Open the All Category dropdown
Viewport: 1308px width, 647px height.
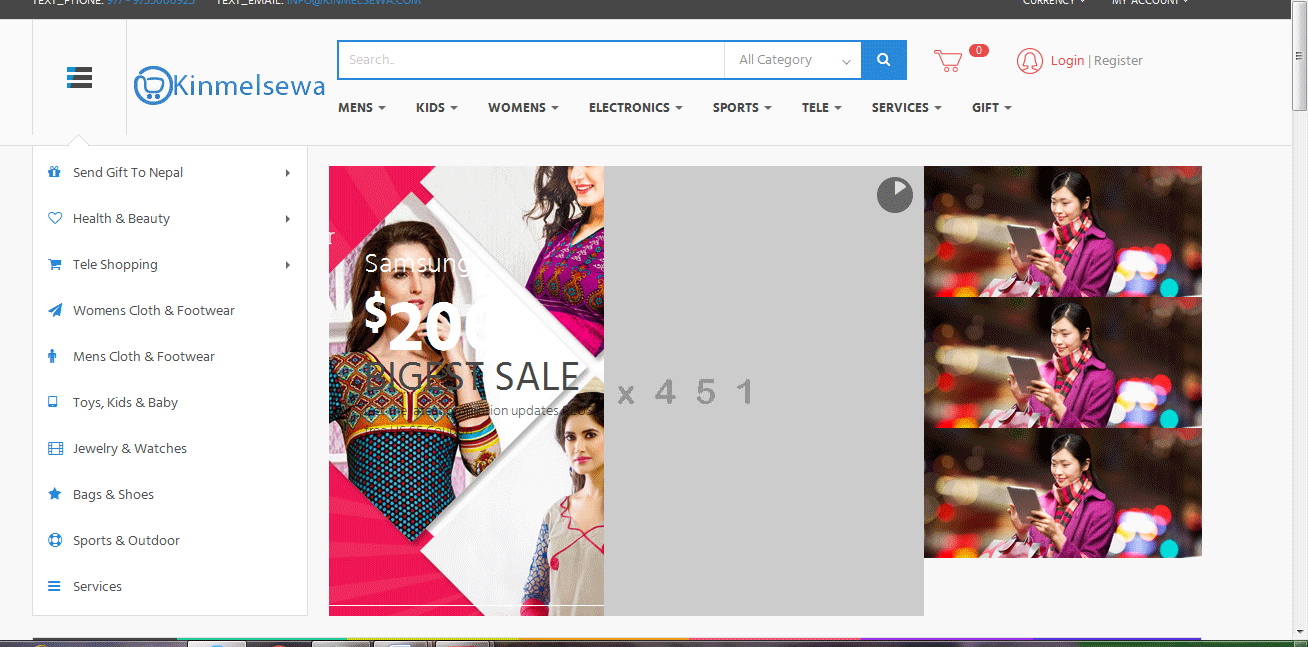793,60
